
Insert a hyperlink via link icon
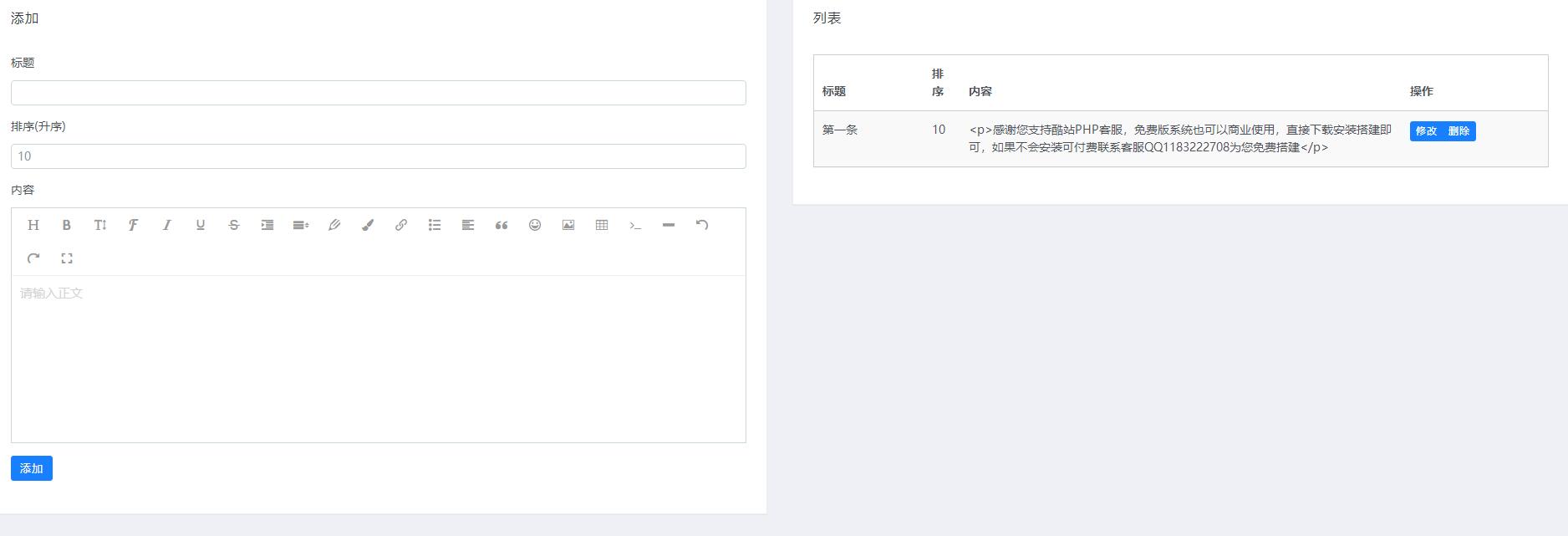pyautogui.click(x=401, y=225)
